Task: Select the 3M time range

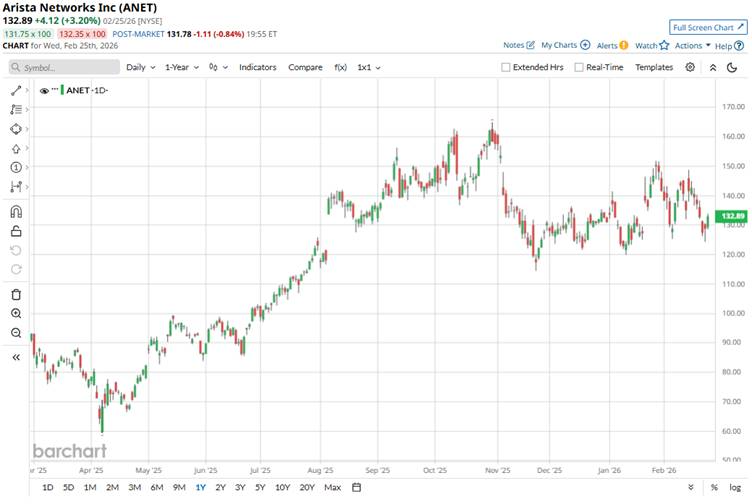Action: click(x=135, y=488)
